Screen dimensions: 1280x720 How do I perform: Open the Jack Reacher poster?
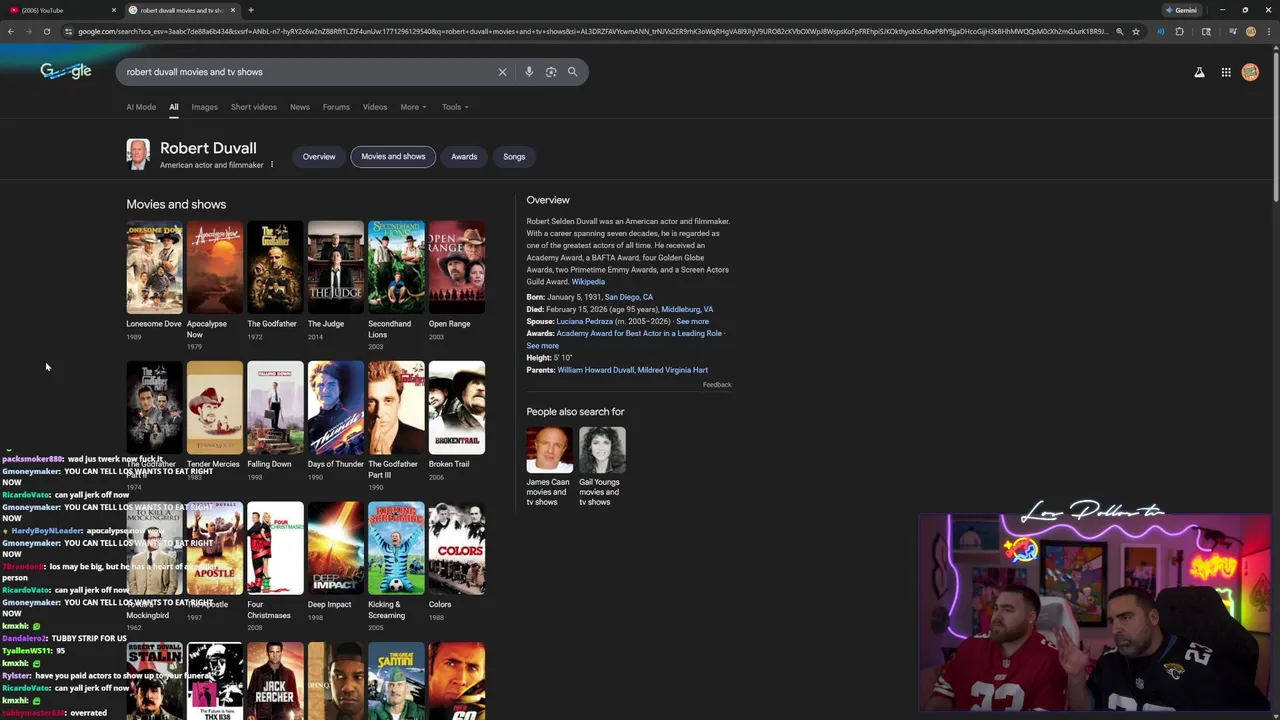(275, 681)
